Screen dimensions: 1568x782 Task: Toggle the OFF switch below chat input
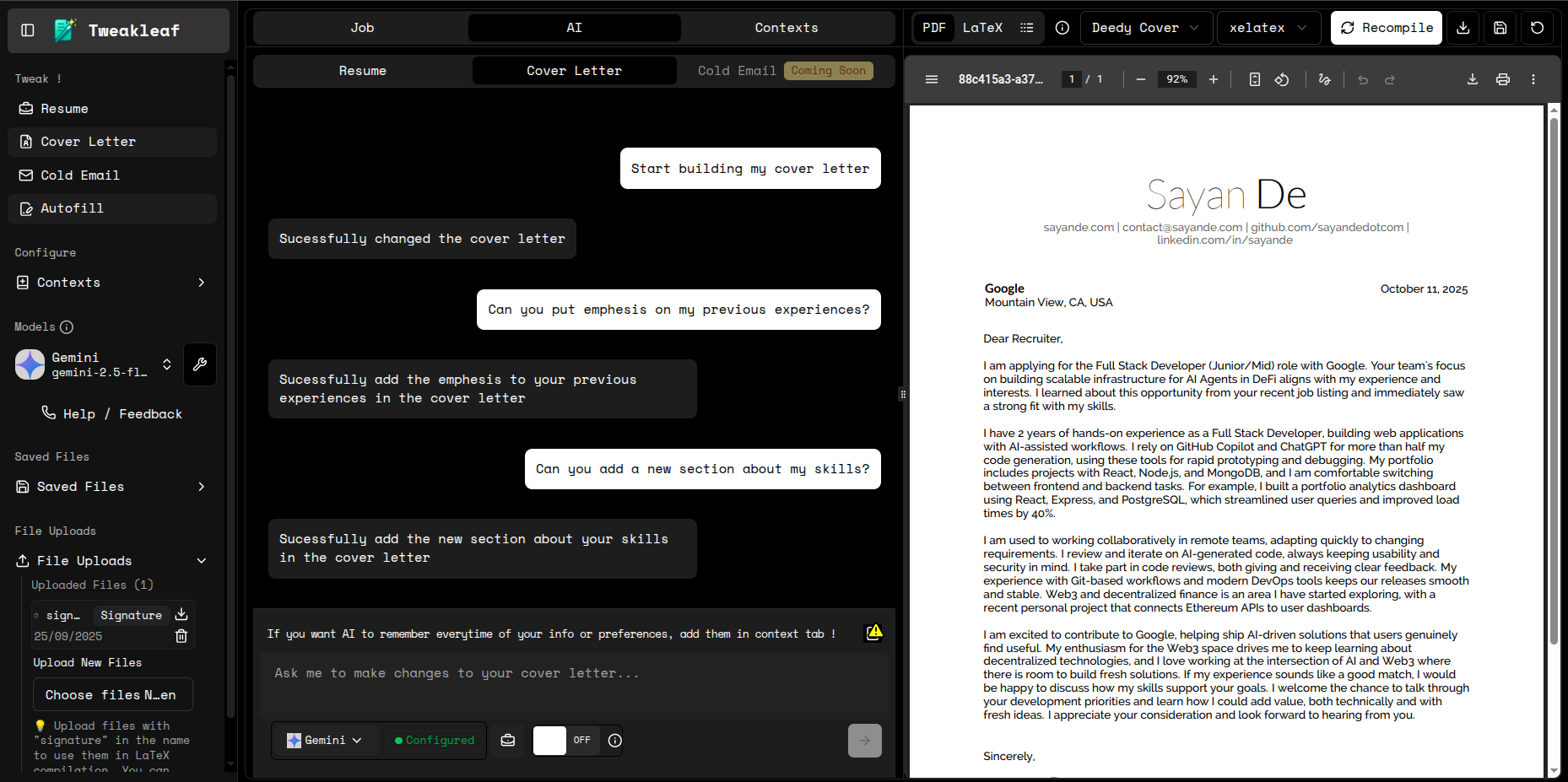click(565, 741)
